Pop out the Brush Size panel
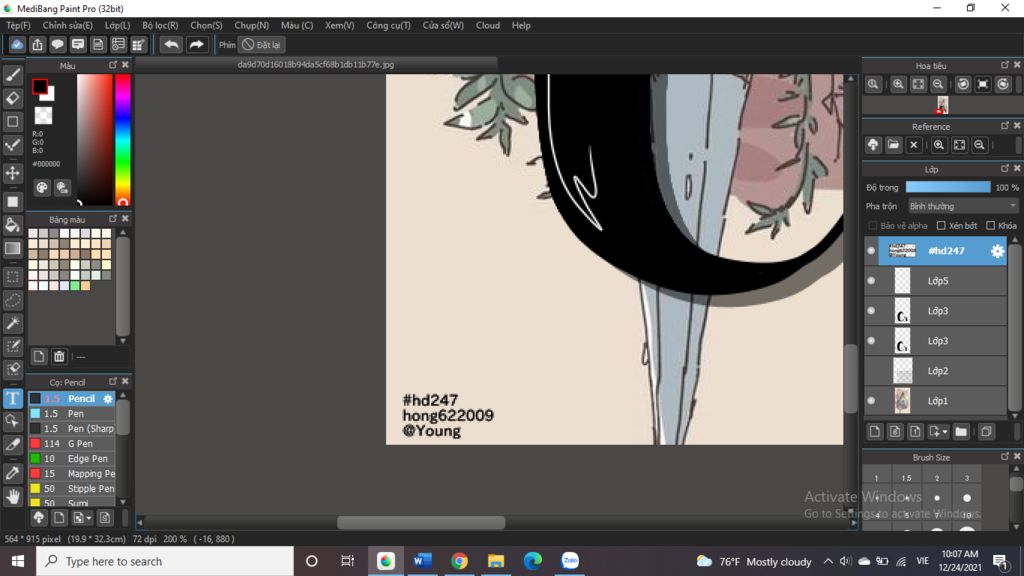Screen dimensions: 1024x576 tap(1005, 456)
